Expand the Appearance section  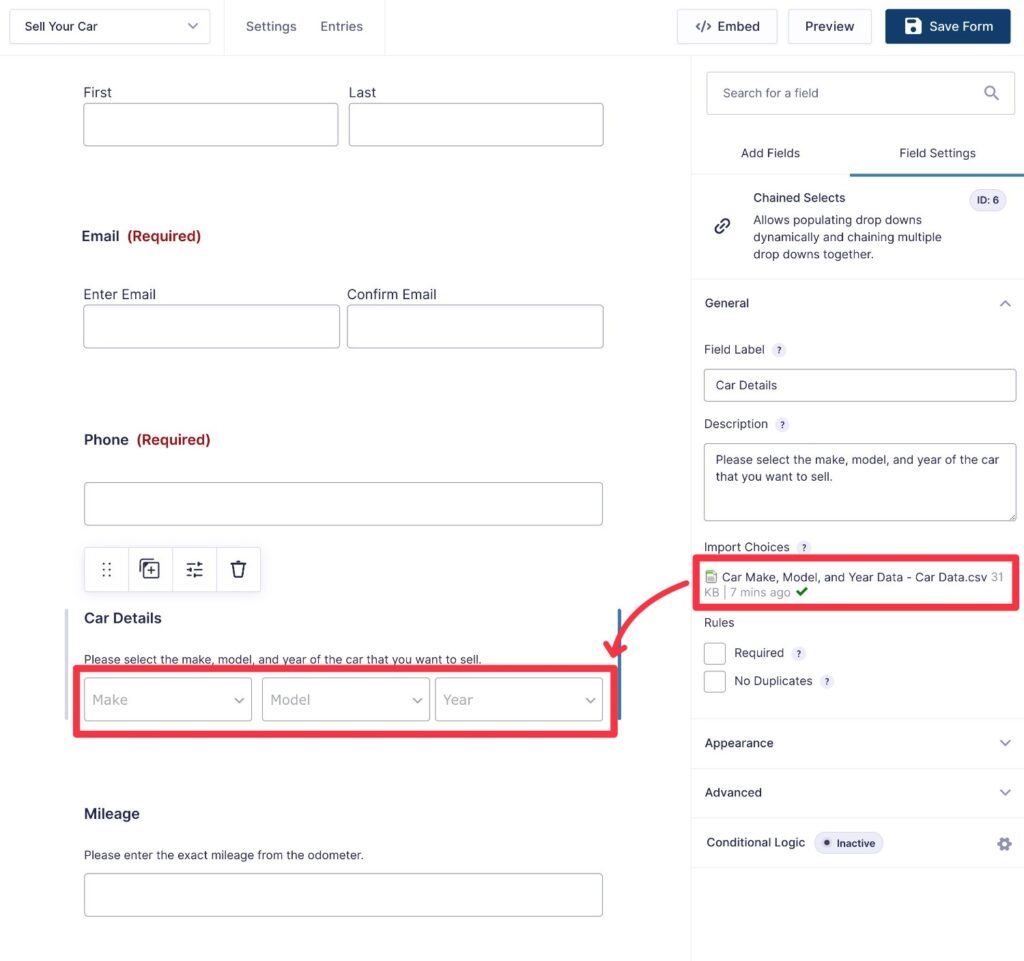[858, 743]
